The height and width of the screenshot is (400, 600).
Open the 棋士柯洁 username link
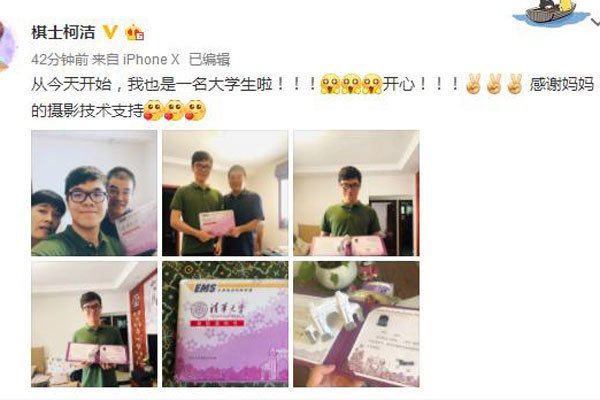point(63,33)
